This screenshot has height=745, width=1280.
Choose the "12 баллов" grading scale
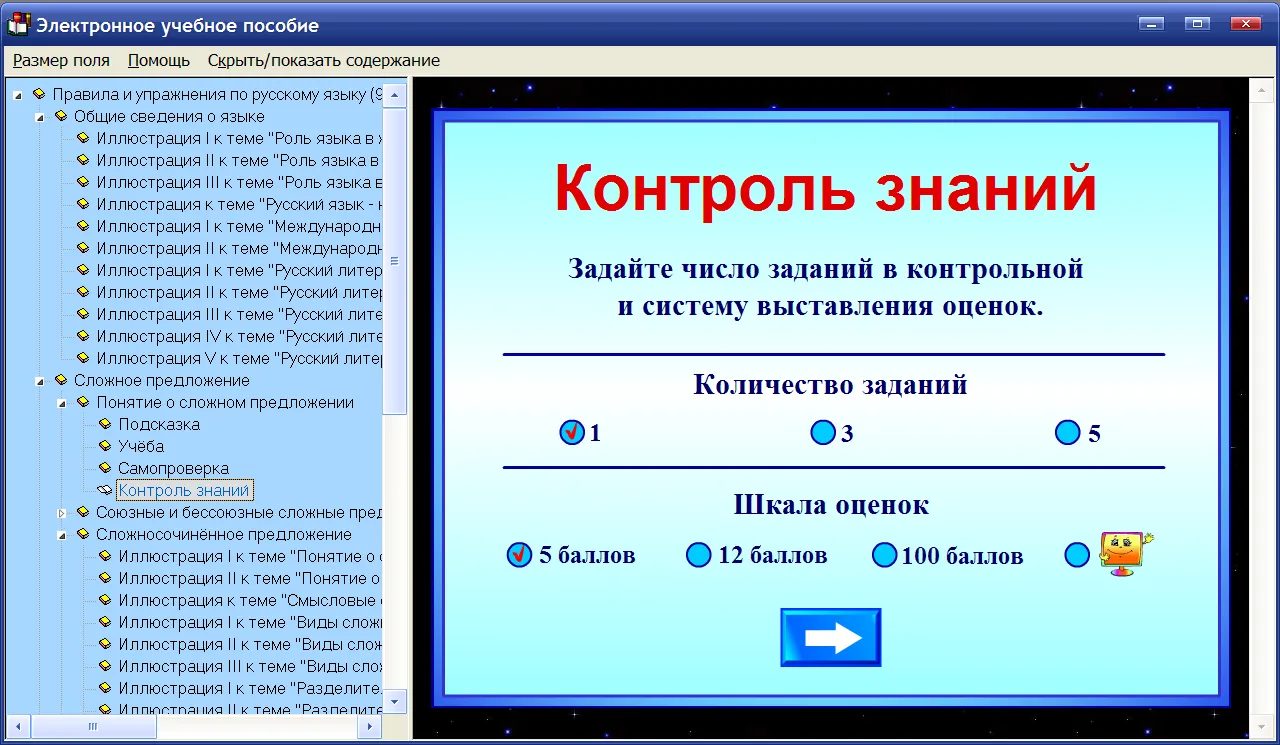[699, 555]
